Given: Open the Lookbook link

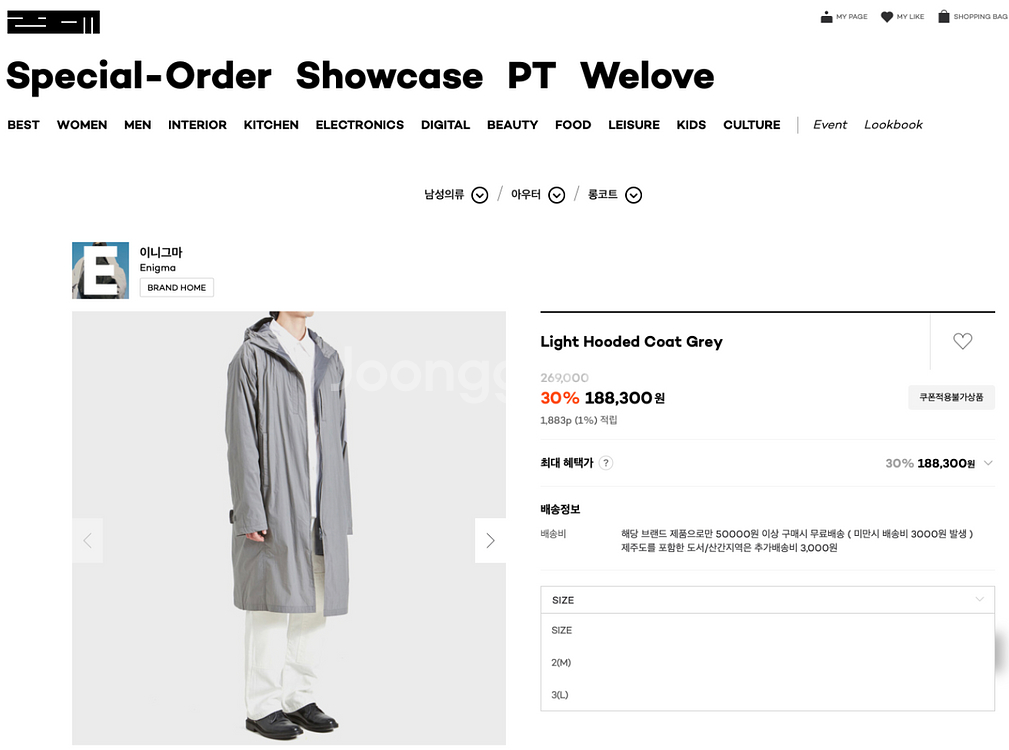Looking at the screenshot, I should (893, 125).
